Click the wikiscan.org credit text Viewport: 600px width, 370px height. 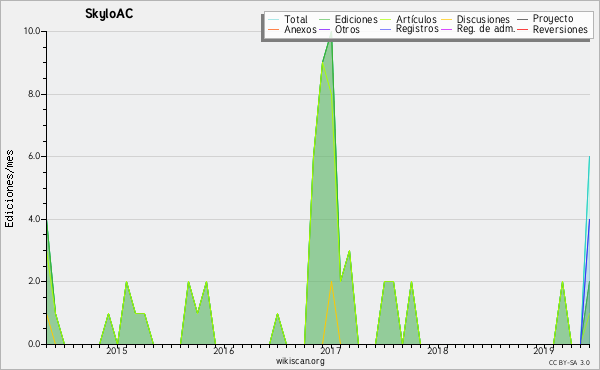[x=300, y=361]
